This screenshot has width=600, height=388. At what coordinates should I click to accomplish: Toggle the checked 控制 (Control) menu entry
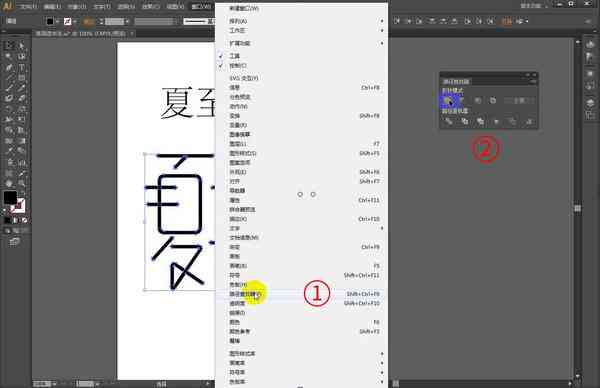pos(301,65)
